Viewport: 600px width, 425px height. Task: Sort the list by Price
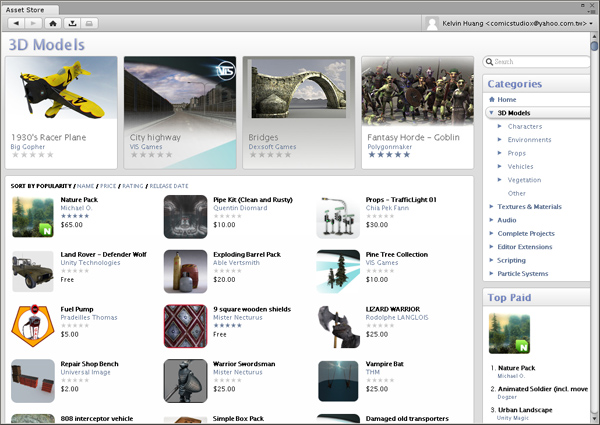[108, 186]
